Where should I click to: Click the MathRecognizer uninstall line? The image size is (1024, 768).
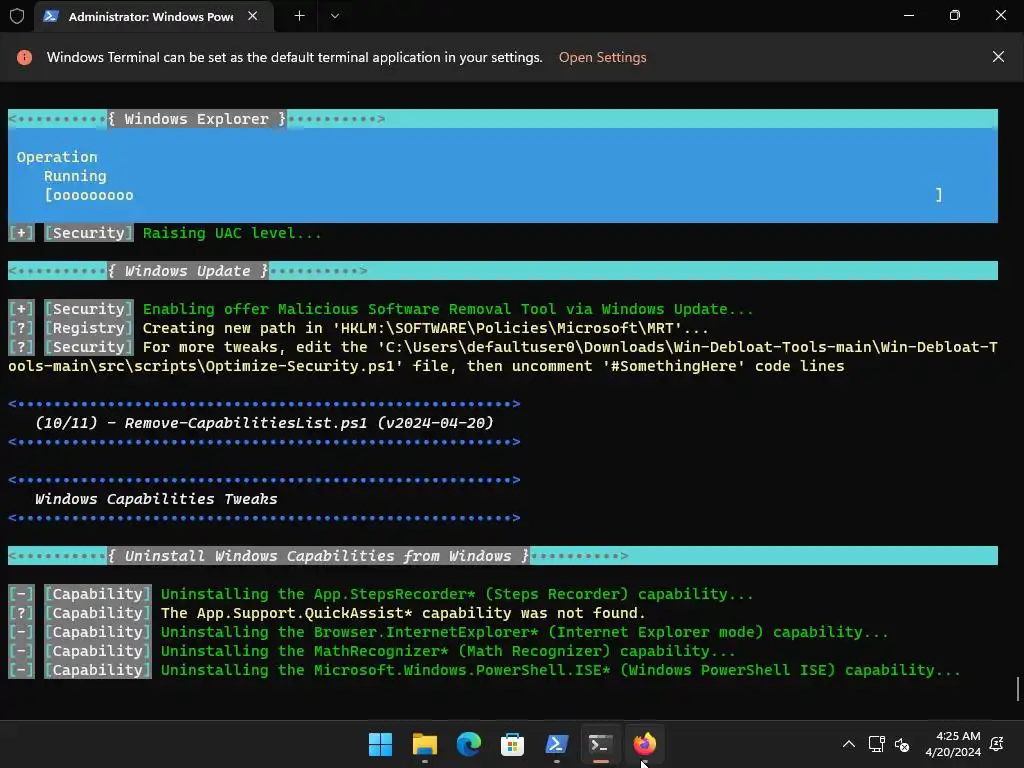[x=447, y=651]
